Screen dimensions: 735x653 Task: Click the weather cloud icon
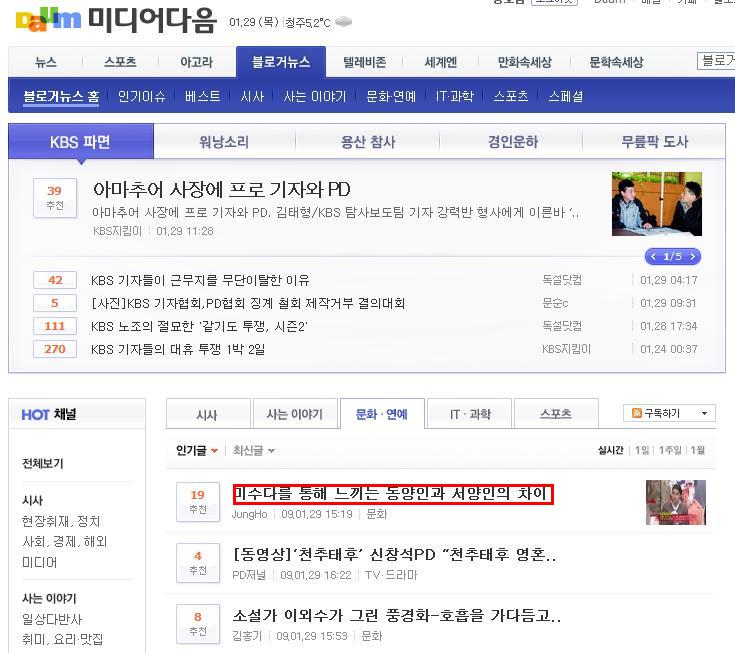pyautogui.click(x=344, y=22)
